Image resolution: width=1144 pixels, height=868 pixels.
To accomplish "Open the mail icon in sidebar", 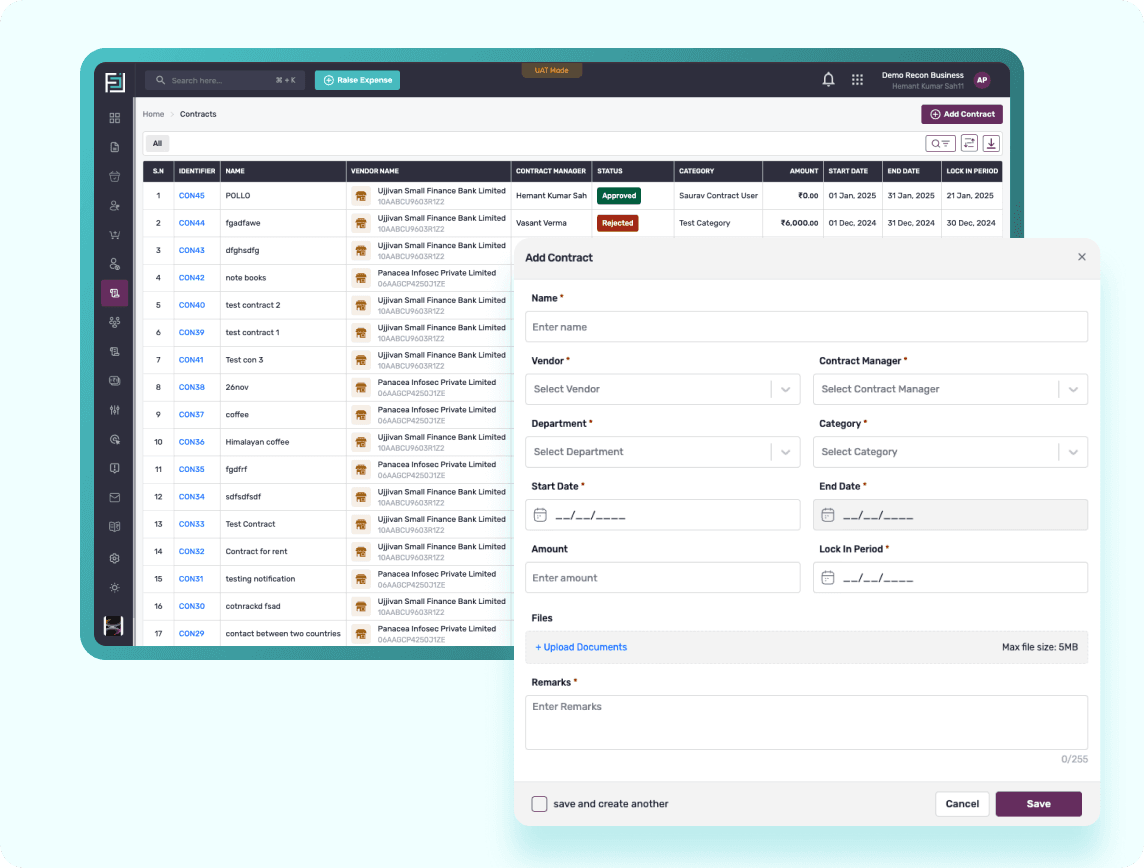I will pyautogui.click(x=115, y=497).
